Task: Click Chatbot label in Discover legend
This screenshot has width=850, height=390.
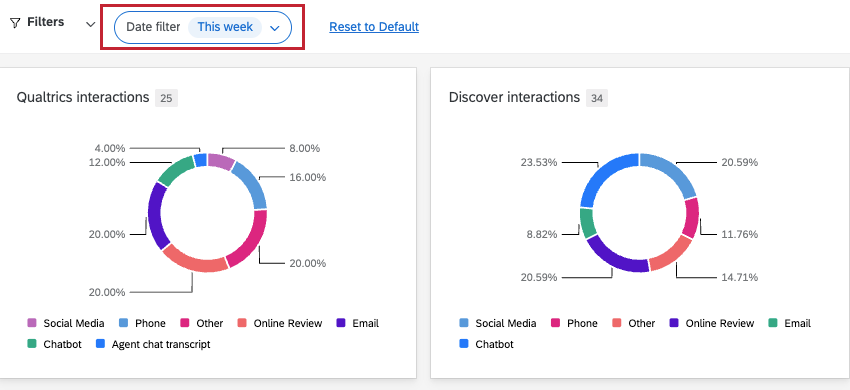Action: (494, 344)
